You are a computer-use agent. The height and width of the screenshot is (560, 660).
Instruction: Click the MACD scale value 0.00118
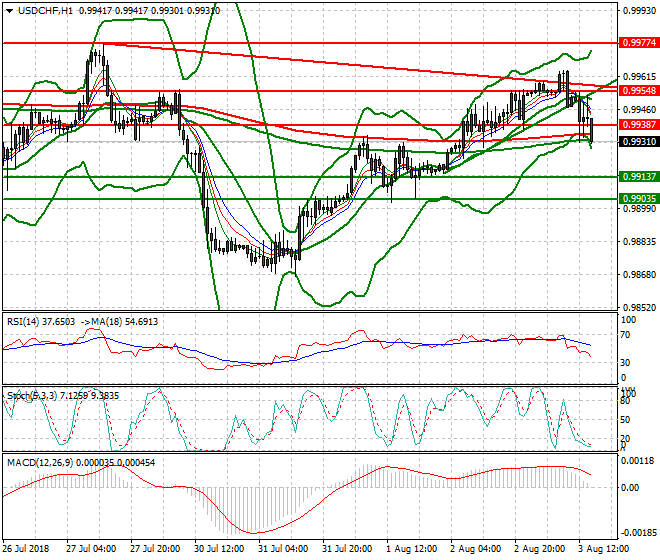tap(637, 461)
